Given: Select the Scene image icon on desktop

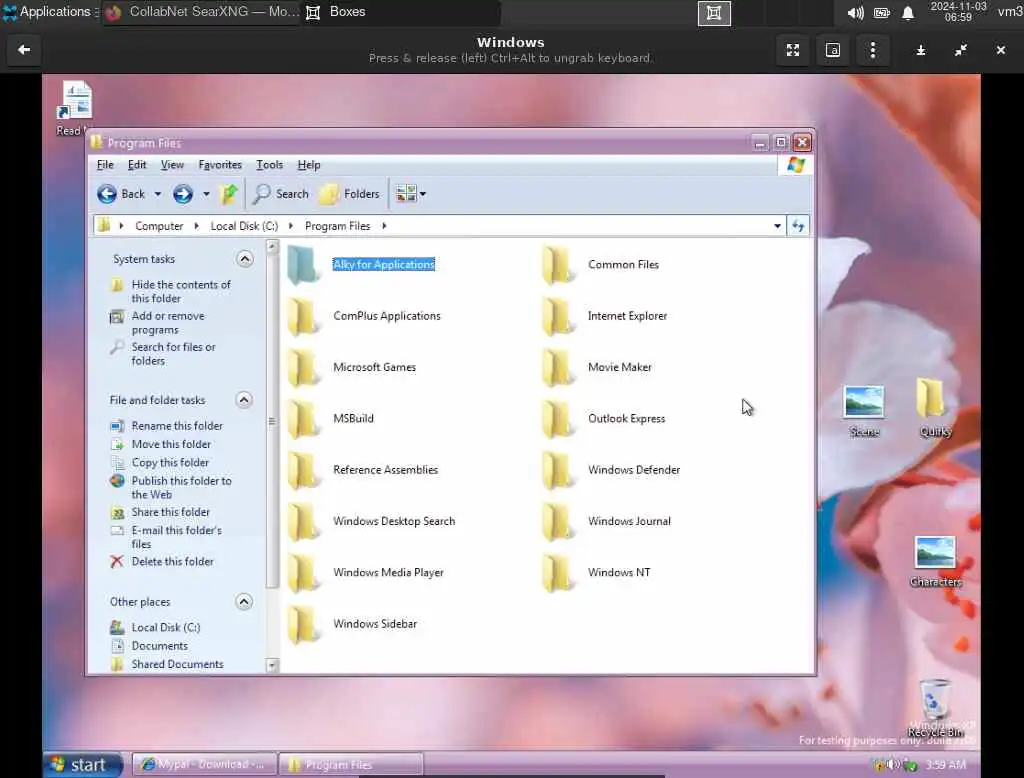Looking at the screenshot, I should (863, 402).
